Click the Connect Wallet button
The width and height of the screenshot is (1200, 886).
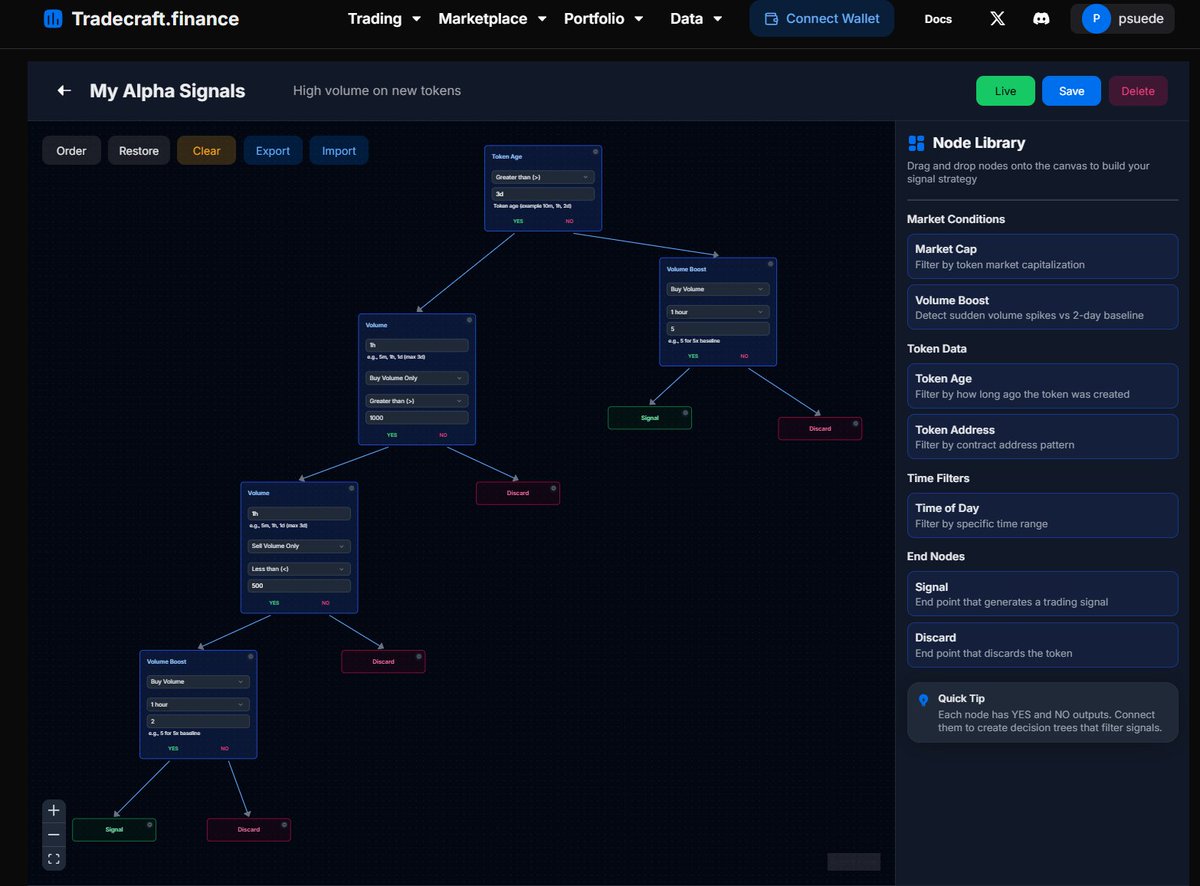[x=822, y=18]
